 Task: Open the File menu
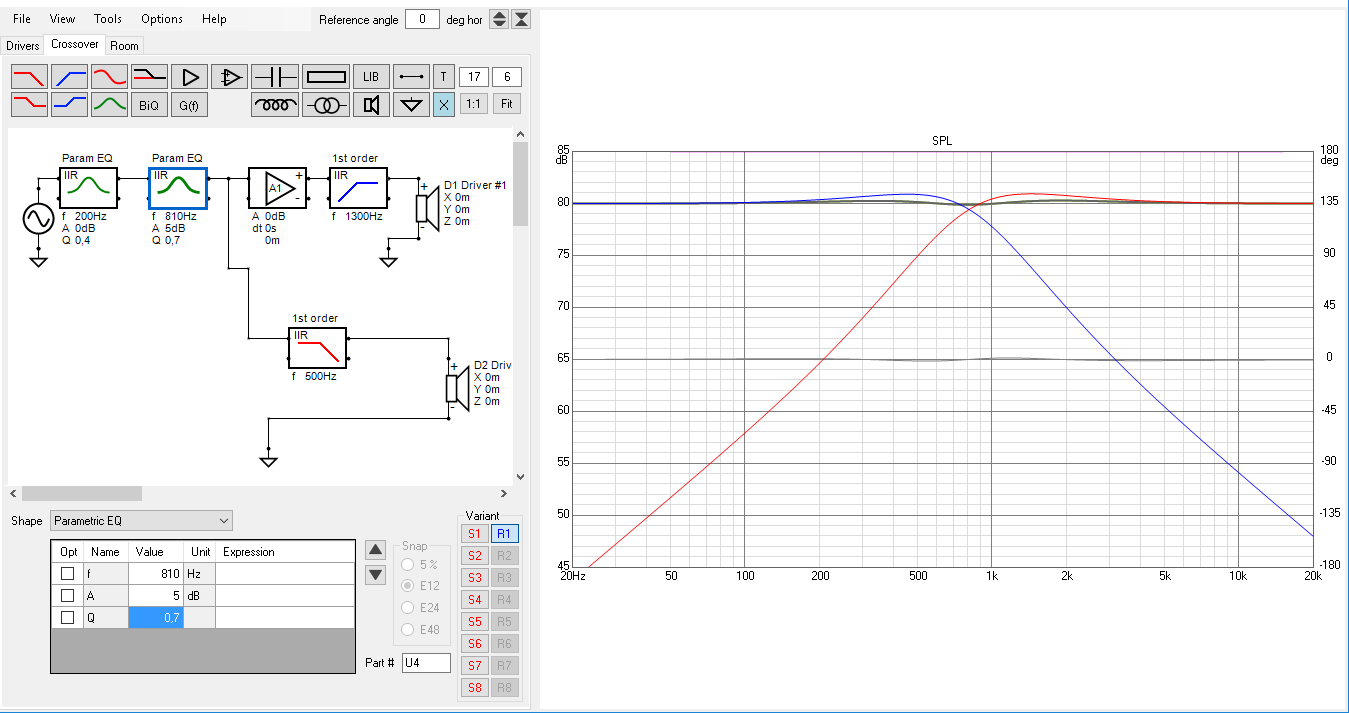[22, 19]
